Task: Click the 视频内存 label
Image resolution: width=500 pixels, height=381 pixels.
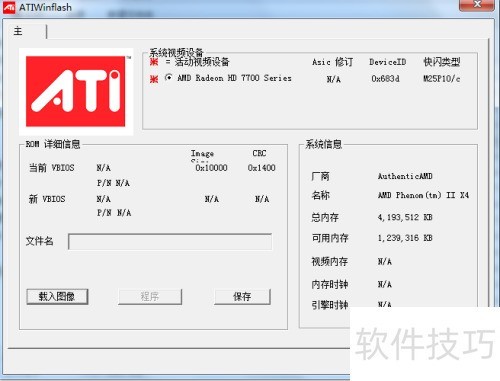Action: 330,261
